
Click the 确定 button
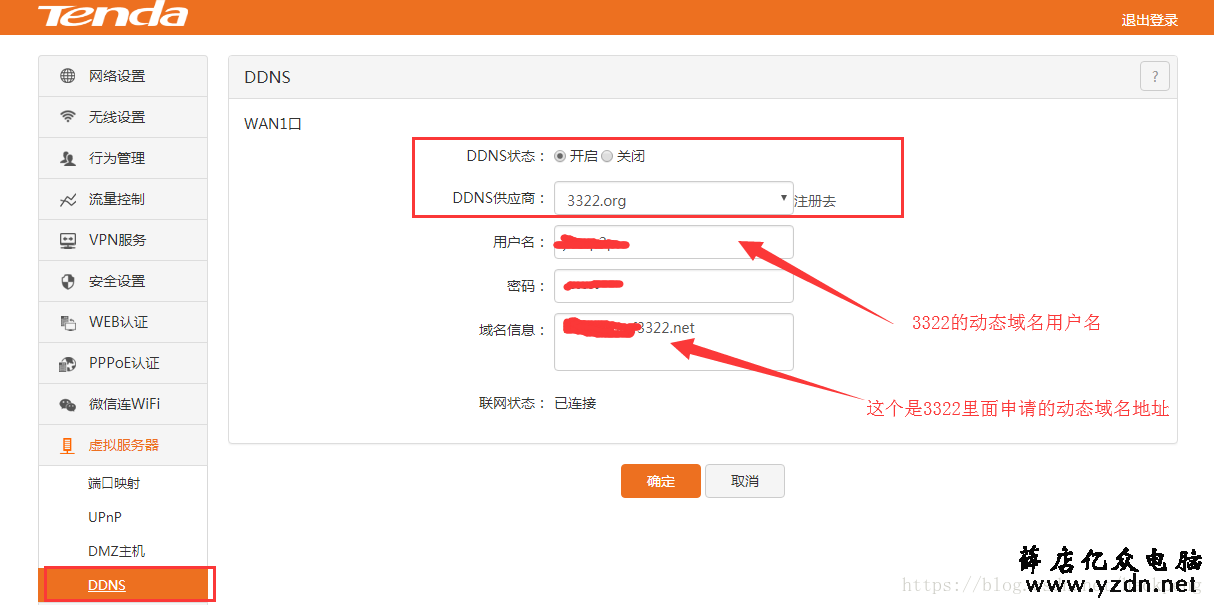click(660, 481)
